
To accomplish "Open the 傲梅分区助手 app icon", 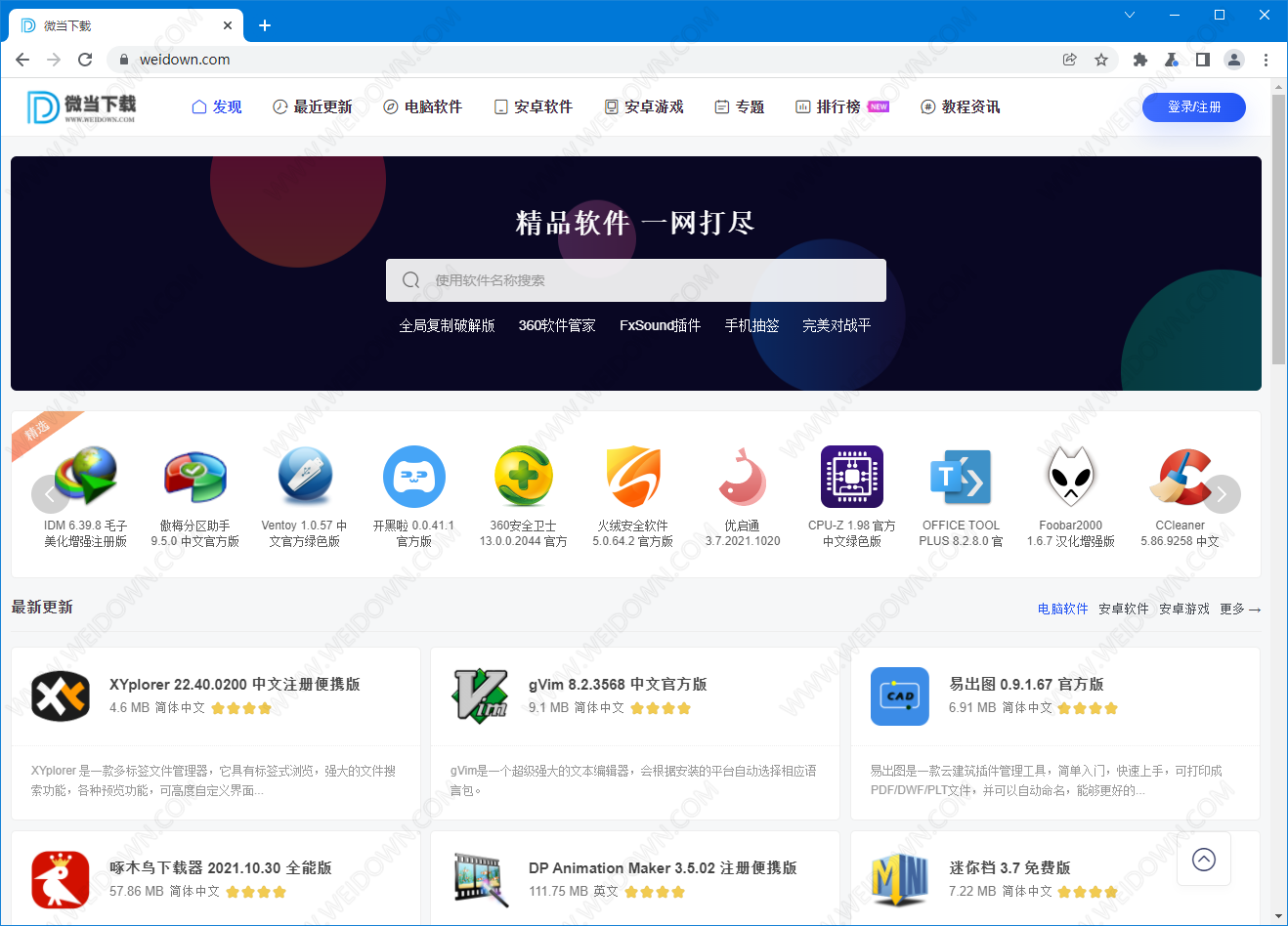I will 195,477.
